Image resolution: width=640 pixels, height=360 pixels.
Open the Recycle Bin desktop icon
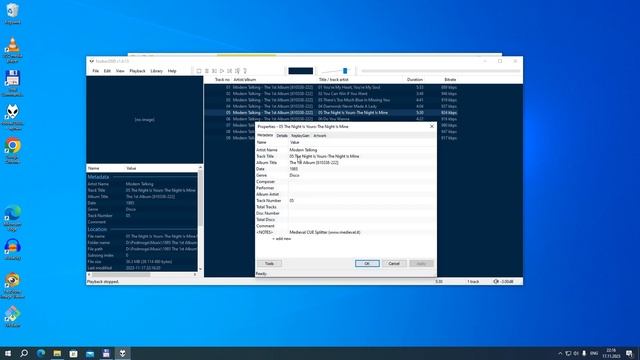[13, 13]
